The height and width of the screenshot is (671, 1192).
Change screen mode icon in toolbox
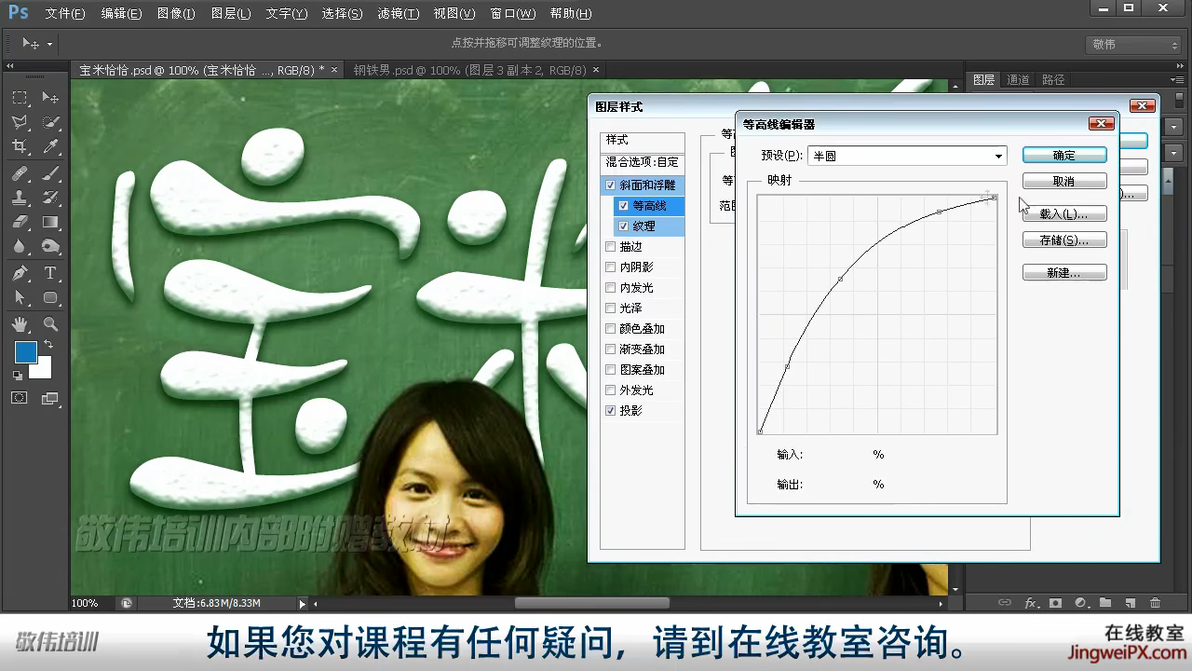[50, 398]
